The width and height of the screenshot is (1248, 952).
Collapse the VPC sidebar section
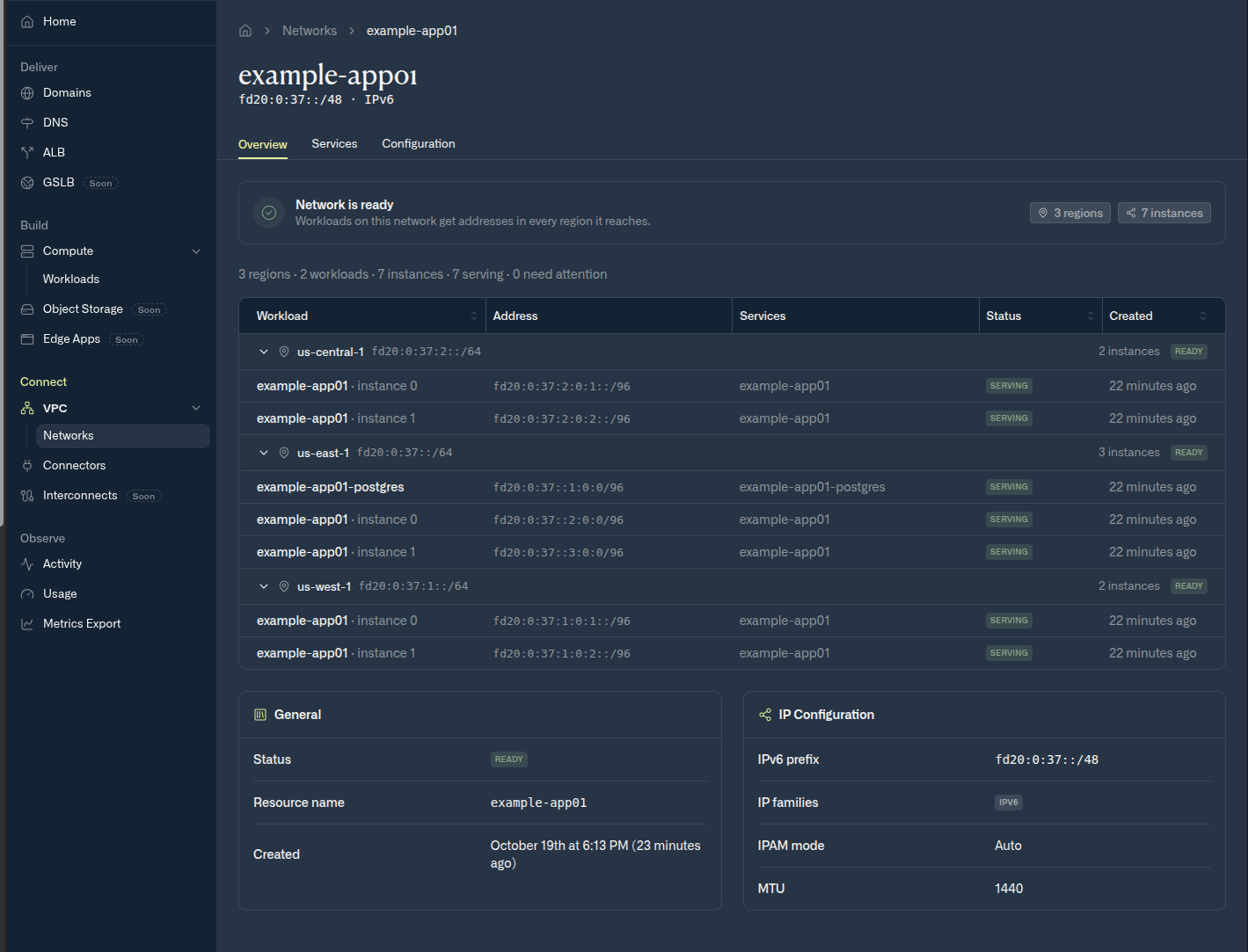pos(196,408)
